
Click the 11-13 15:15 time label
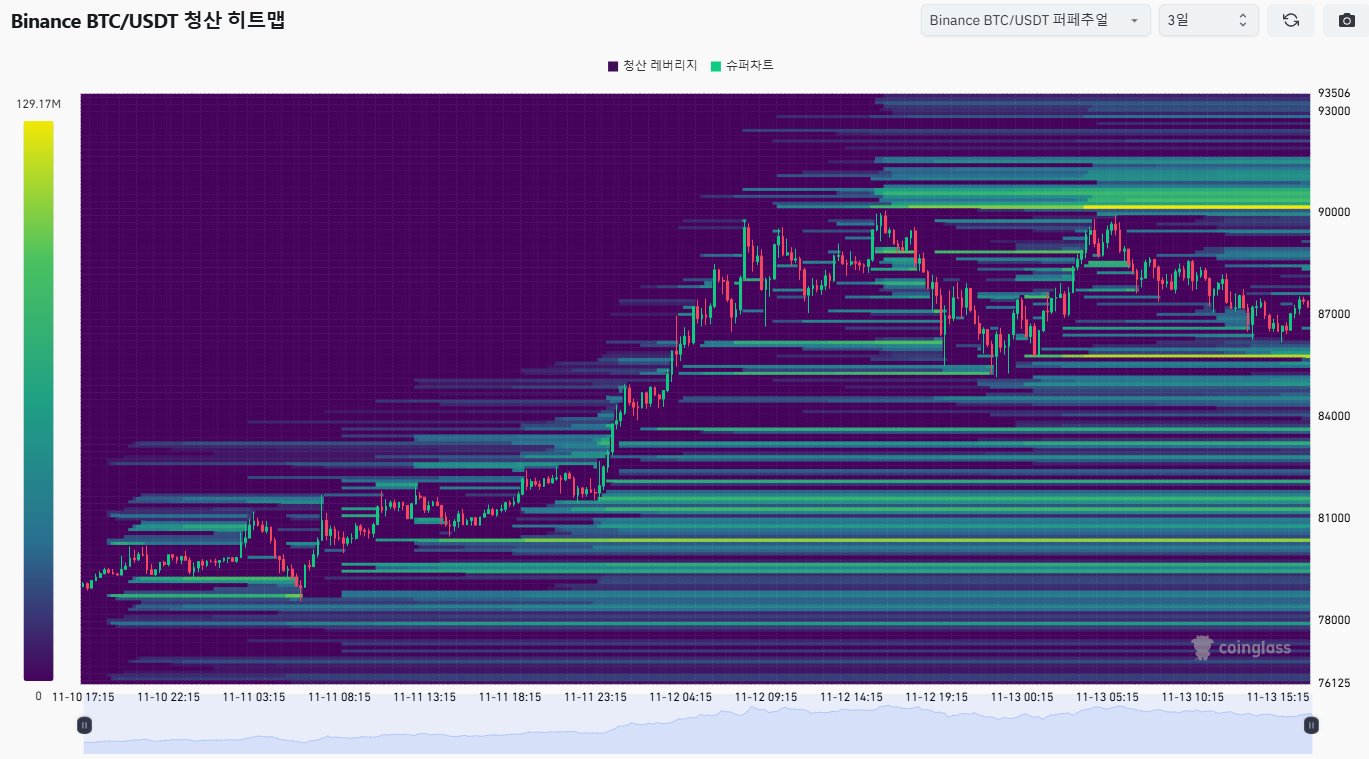point(1277,697)
